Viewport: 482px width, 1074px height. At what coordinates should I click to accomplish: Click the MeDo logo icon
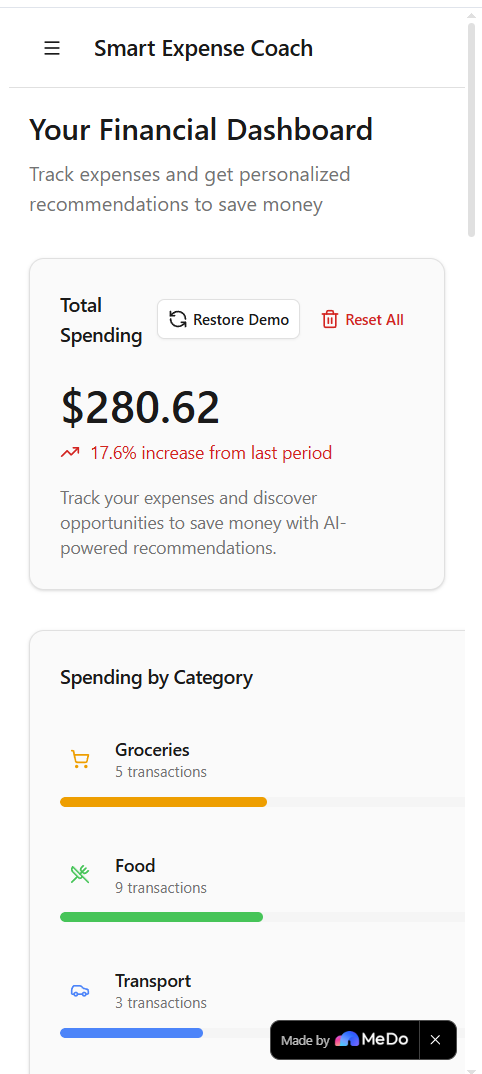[x=346, y=1039]
